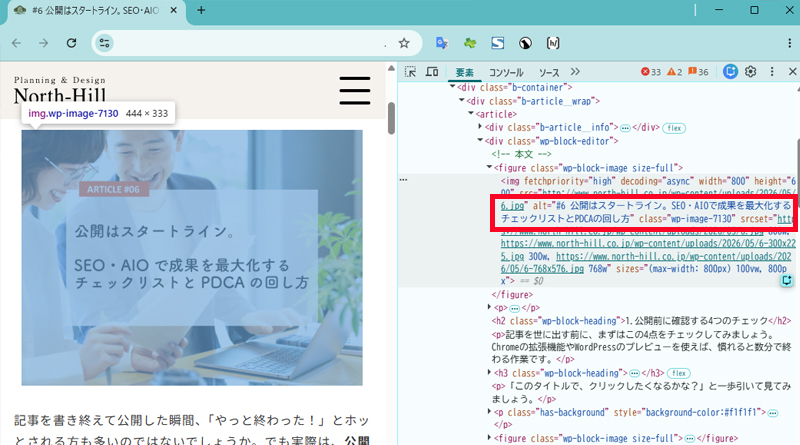
Task: Open the blue S extension icon
Action: click(497, 43)
